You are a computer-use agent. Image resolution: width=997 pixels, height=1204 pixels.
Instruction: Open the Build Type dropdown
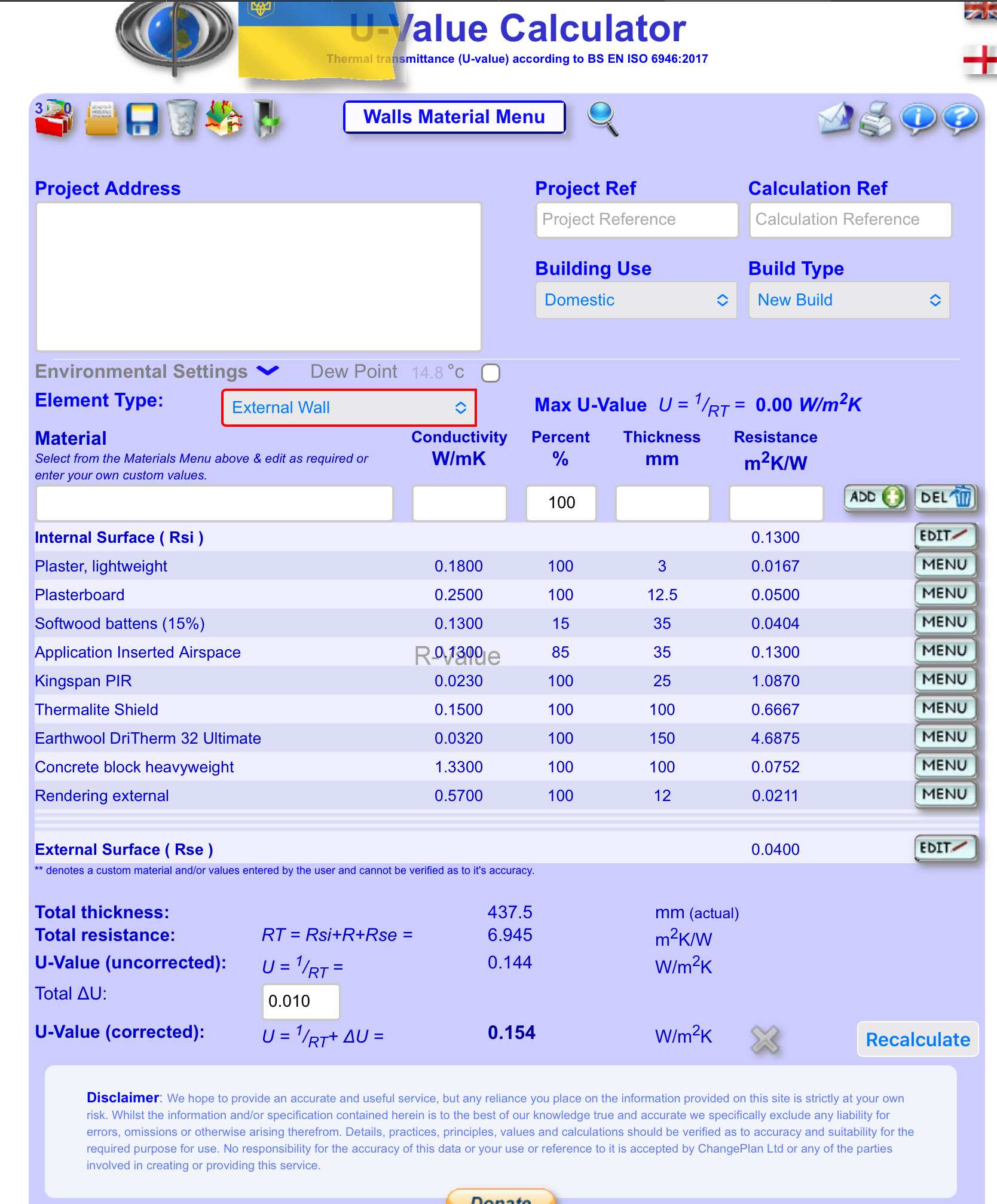pos(849,300)
